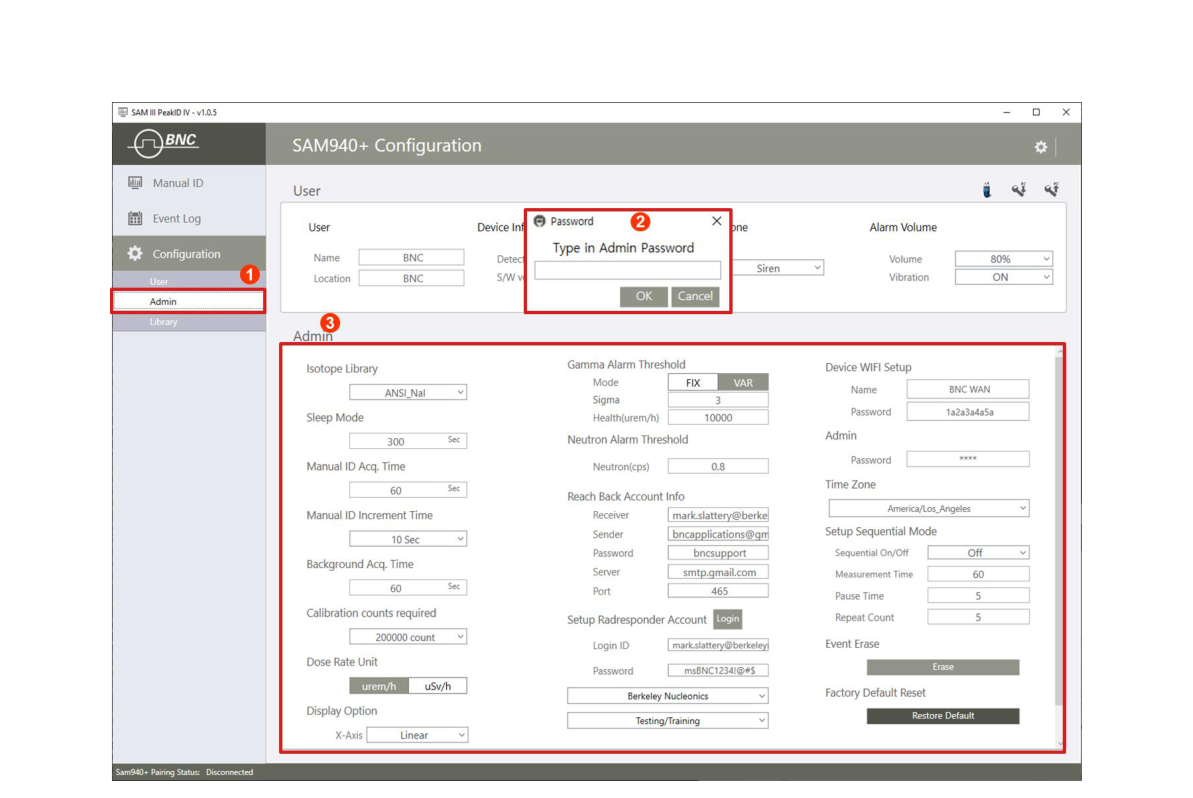Click the Background Acq. Time field
This screenshot has height=798, width=1193.
[x=408, y=587]
